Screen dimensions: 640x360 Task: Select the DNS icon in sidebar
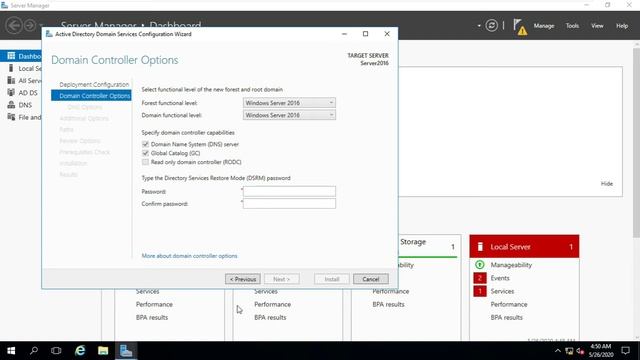coord(11,105)
